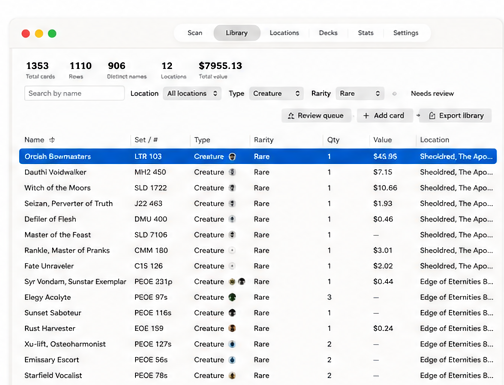Select the Starfield Vocalist row
The image size is (504, 385).
coord(258,375)
